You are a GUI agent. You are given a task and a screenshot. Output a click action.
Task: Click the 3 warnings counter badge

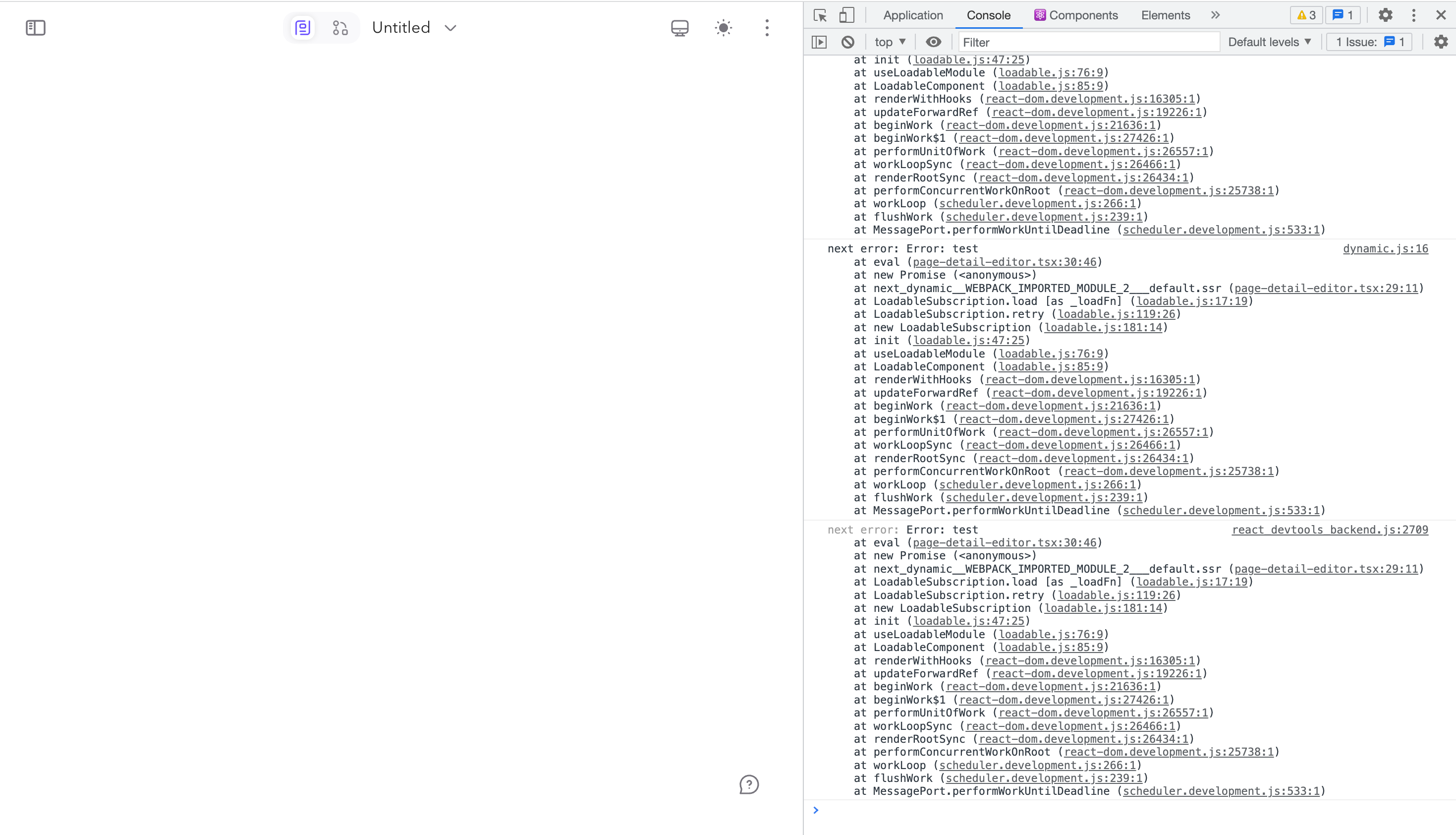(x=1306, y=15)
